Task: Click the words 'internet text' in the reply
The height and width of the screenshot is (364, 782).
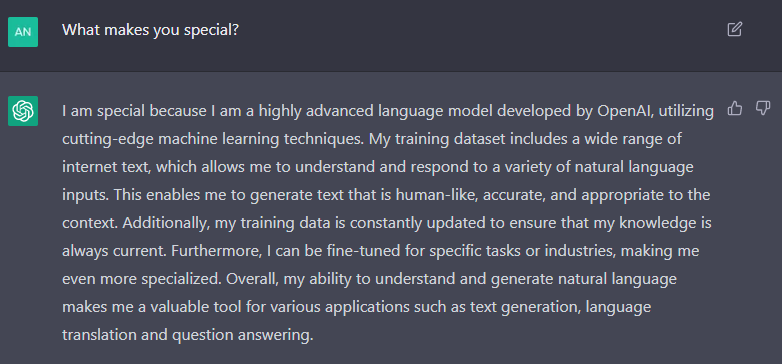Action: [x=105, y=167]
